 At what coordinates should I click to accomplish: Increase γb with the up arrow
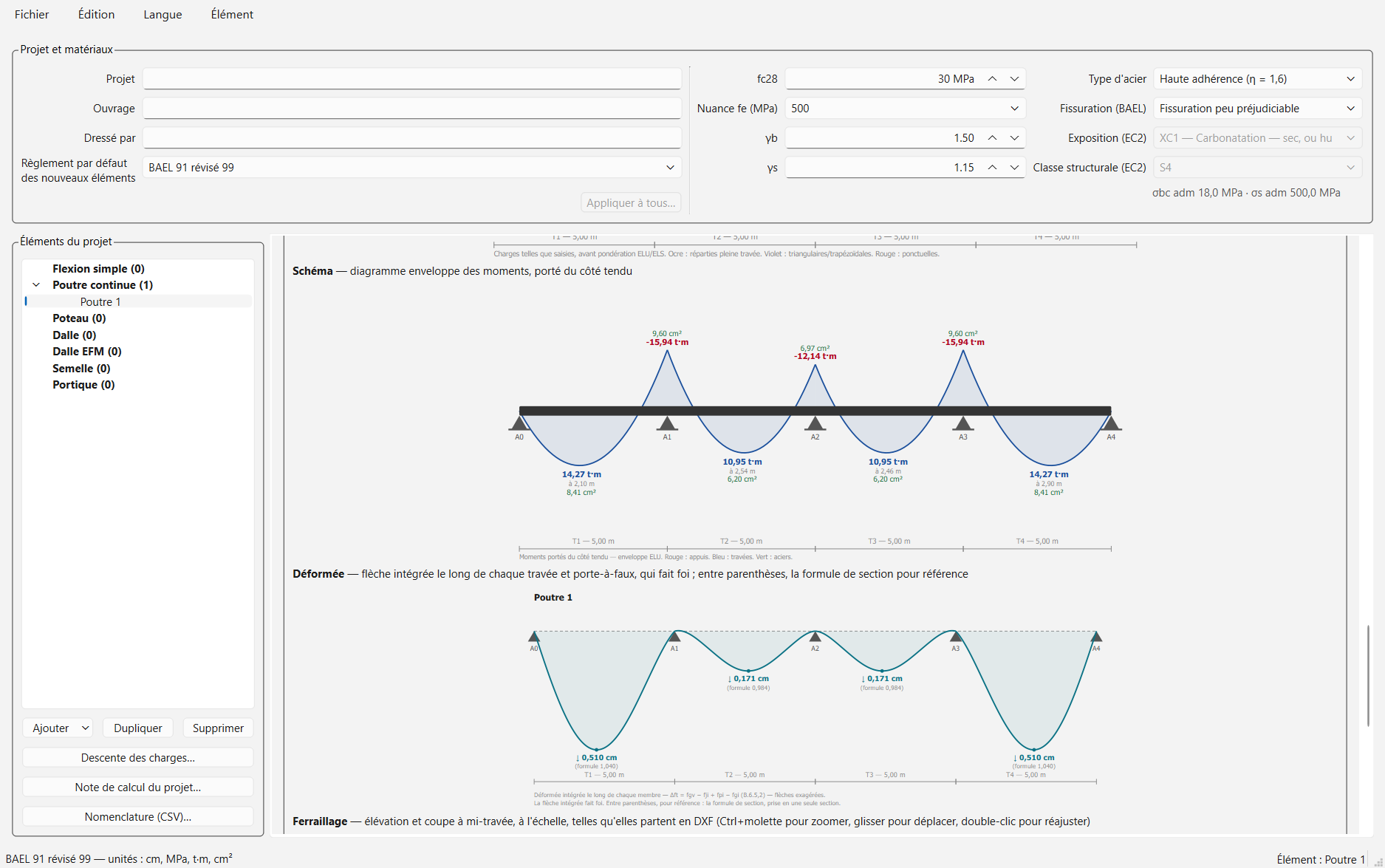(x=993, y=138)
